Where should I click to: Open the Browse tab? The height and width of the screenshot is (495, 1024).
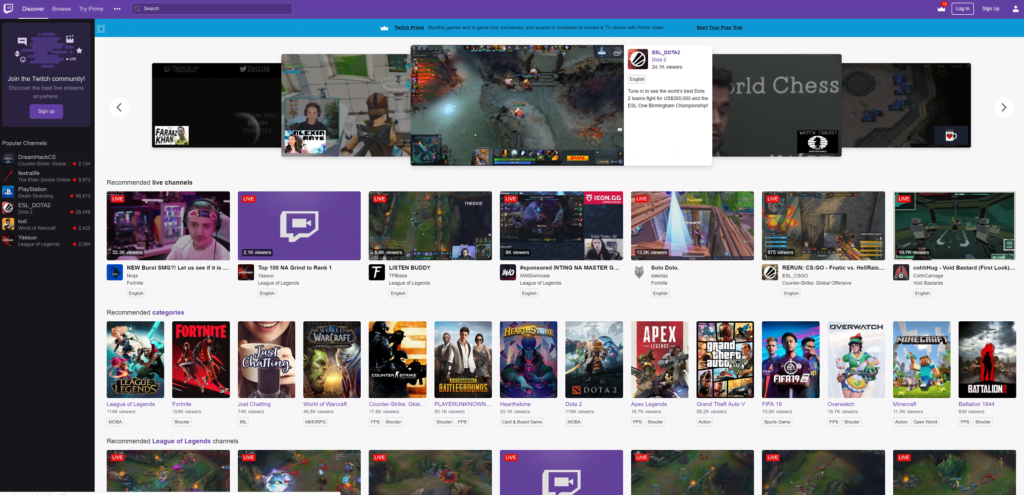coord(61,9)
